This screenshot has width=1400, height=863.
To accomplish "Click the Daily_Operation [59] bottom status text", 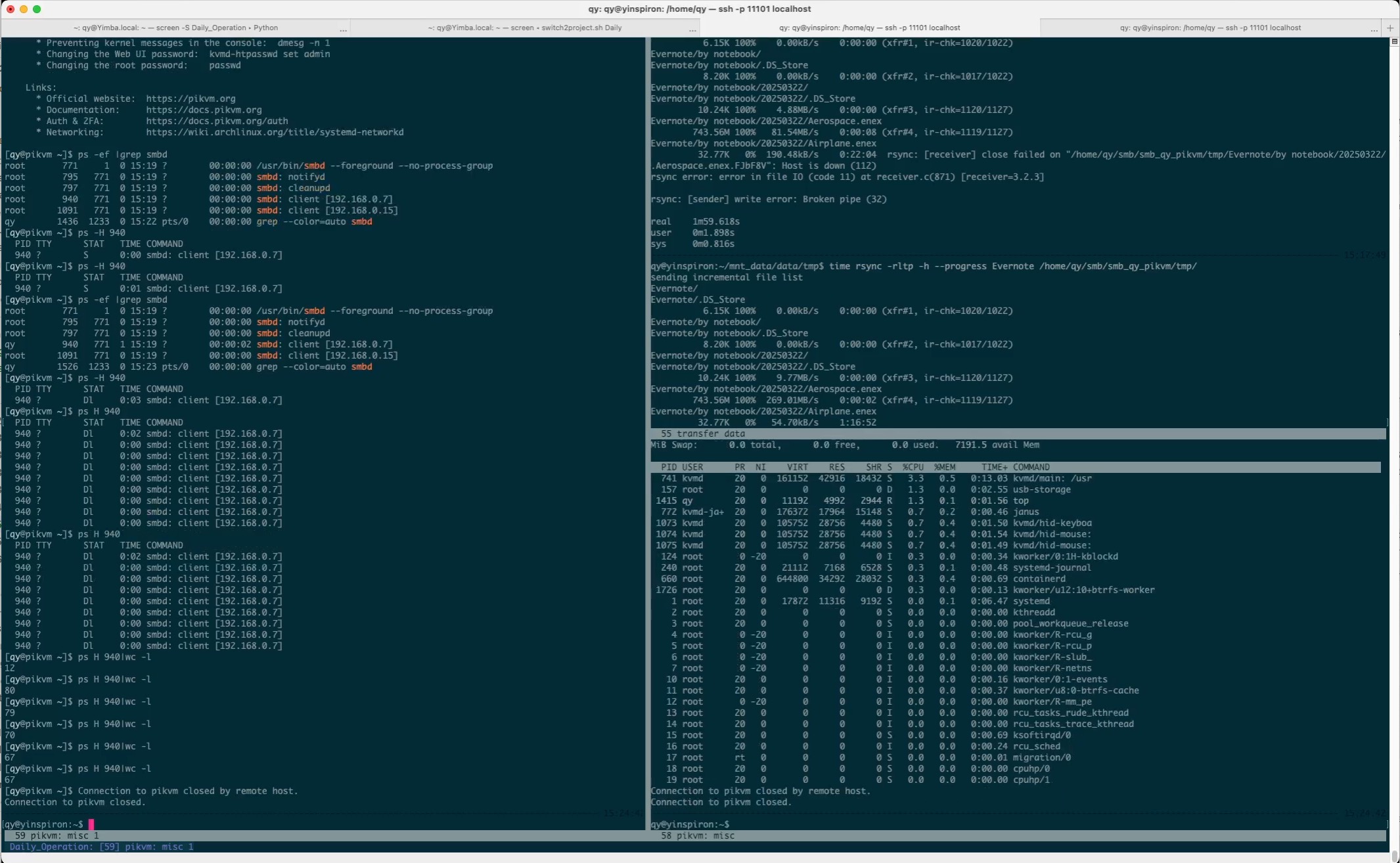I will pyautogui.click(x=102, y=847).
